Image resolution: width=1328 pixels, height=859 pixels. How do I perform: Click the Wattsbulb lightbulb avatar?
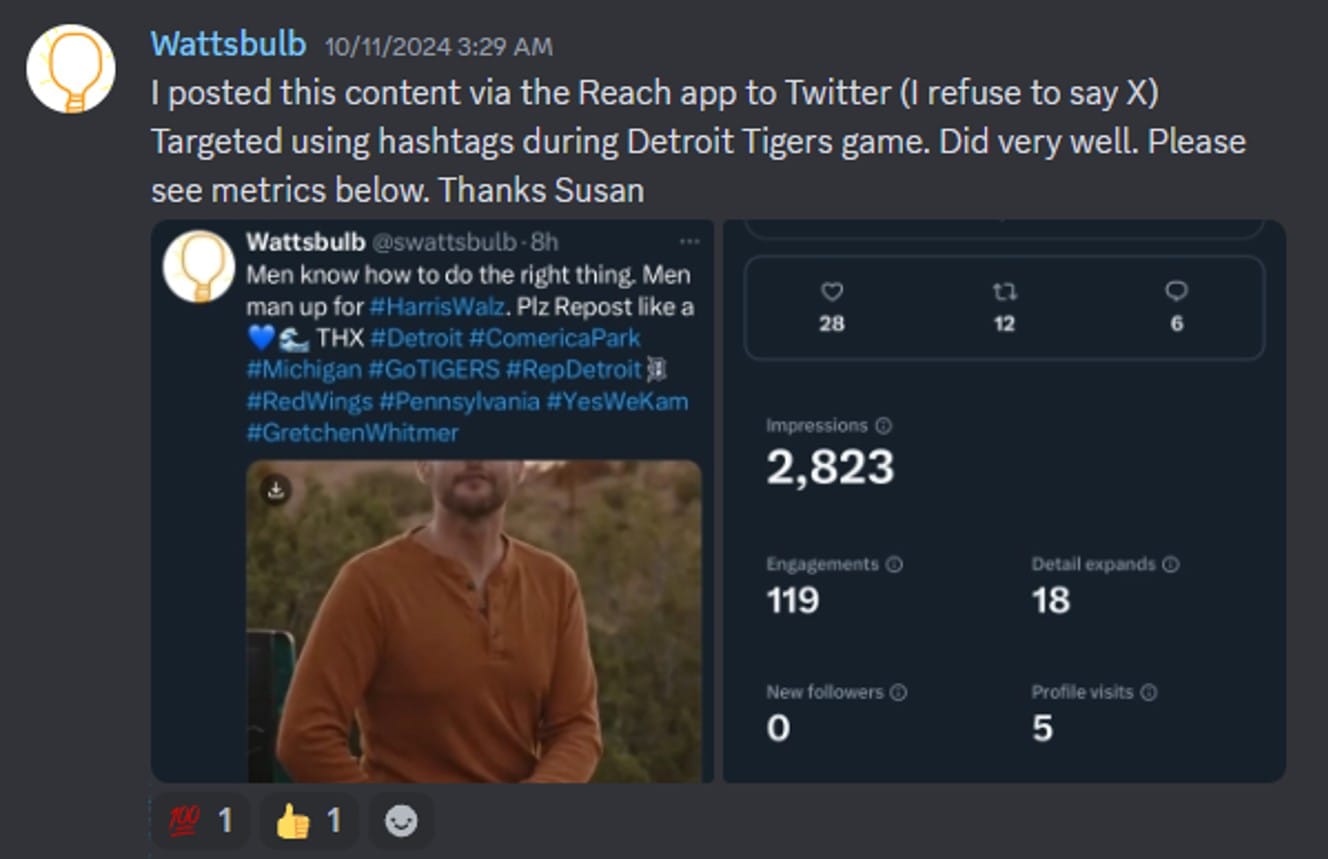(70, 68)
